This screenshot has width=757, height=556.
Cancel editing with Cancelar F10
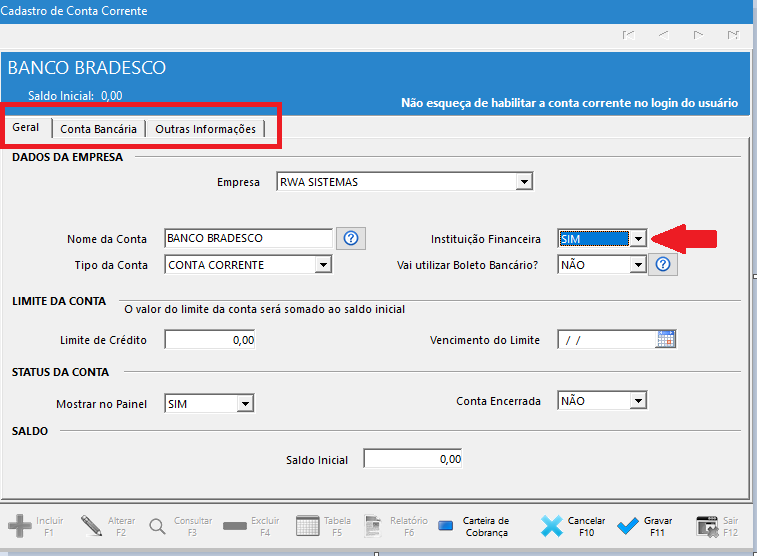(x=573, y=526)
